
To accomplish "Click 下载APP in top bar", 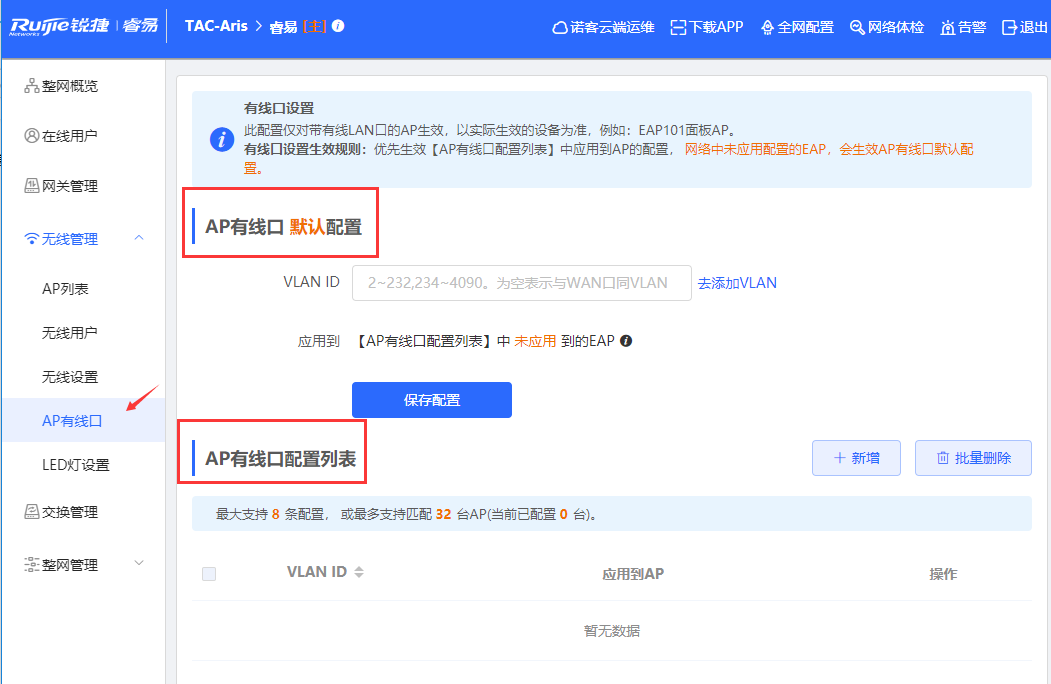I will pos(707,28).
